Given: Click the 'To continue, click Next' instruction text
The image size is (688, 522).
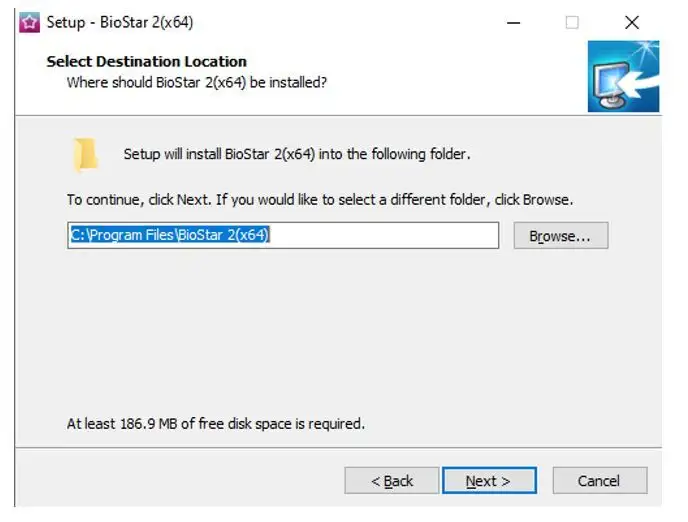Looking at the screenshot, I should coord(320,200).
